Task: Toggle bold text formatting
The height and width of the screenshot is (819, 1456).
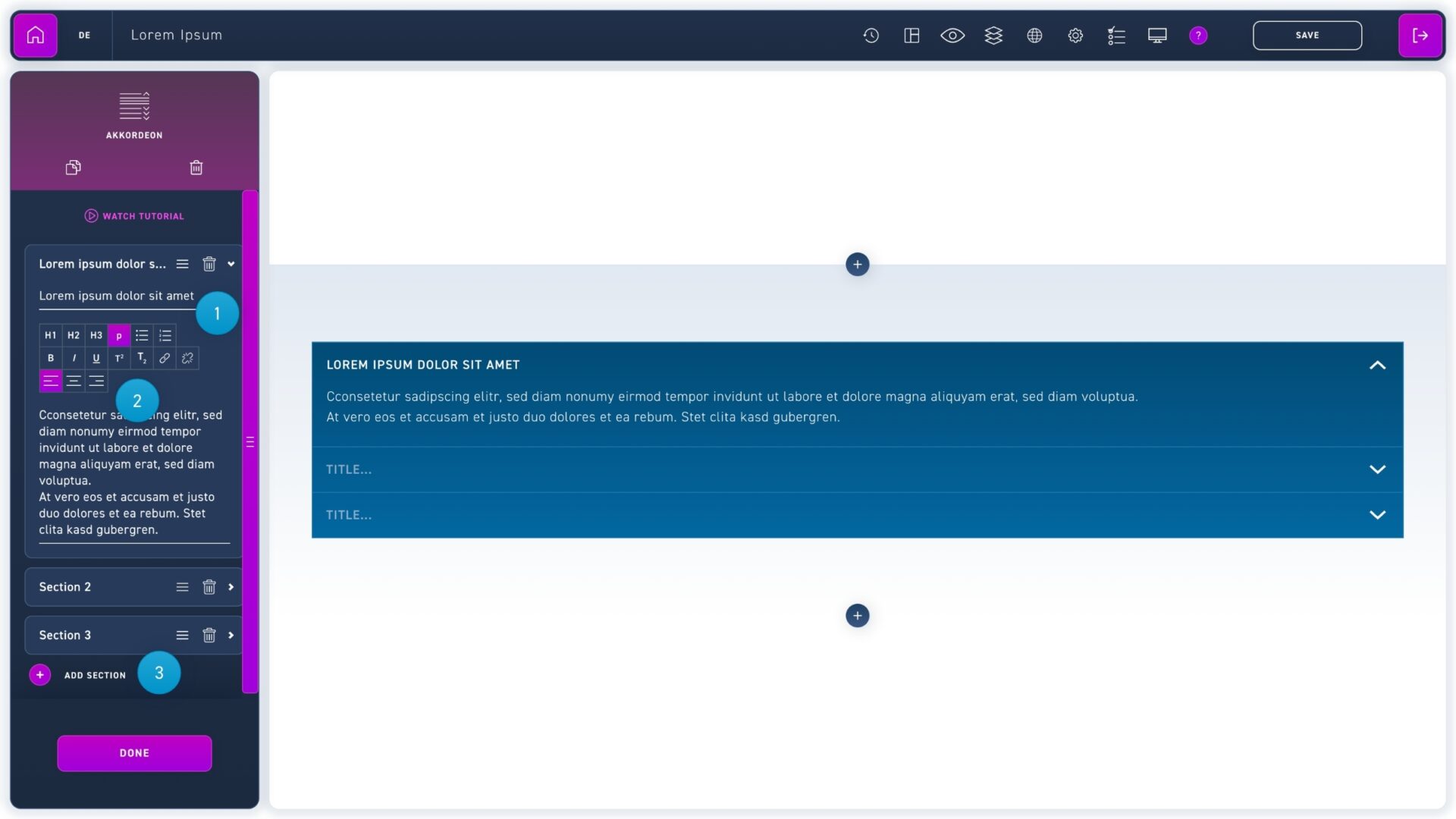Action: point(51,358)
